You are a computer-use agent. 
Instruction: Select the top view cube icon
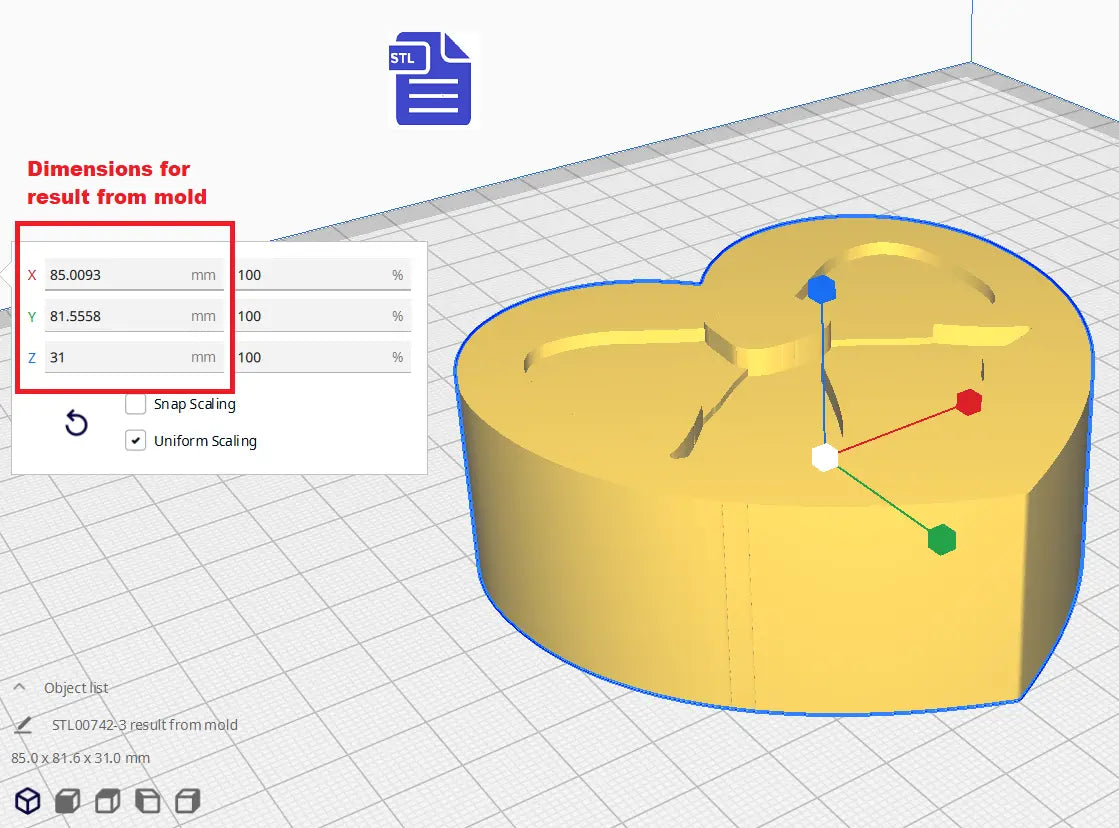pos(107,800)
